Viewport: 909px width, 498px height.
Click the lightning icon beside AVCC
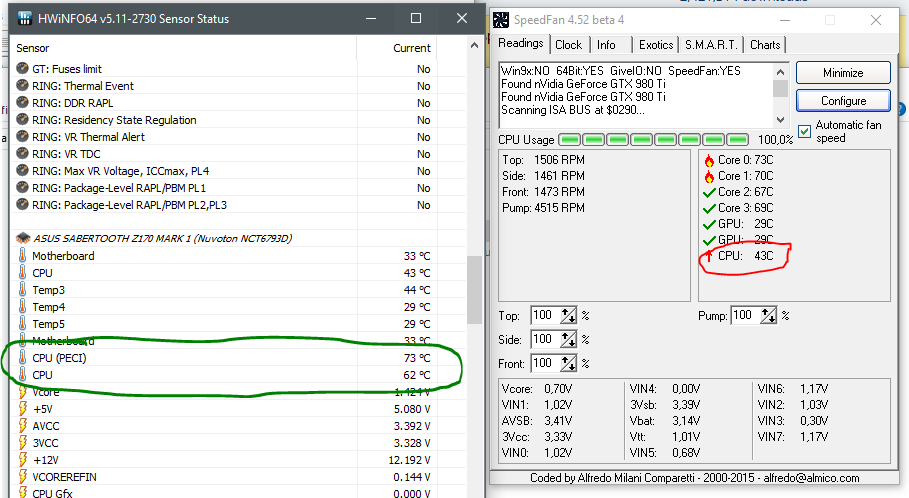pyautogui.click(x=23, y=426)
